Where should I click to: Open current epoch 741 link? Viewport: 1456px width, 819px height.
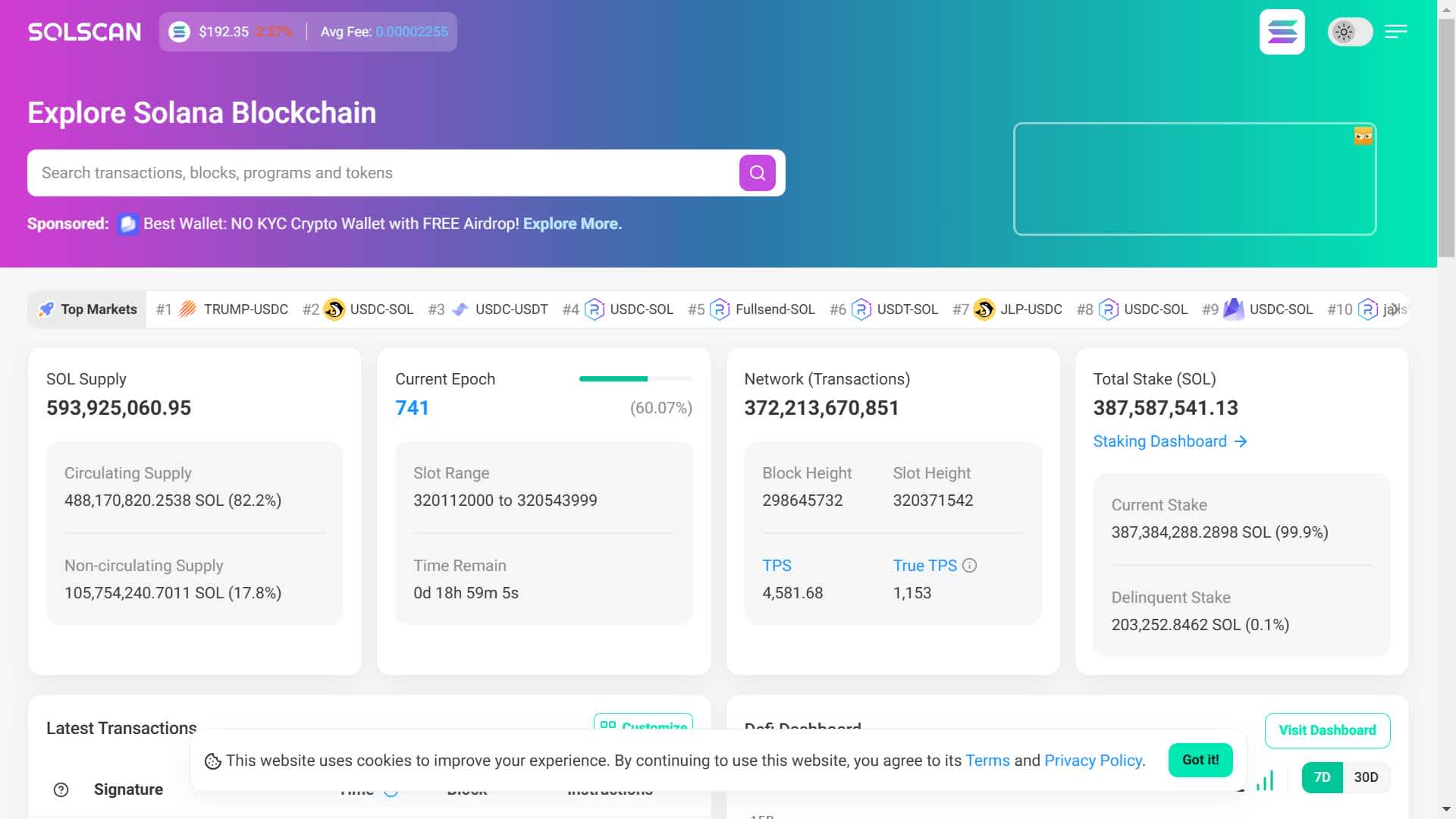[x=412, y=408]
